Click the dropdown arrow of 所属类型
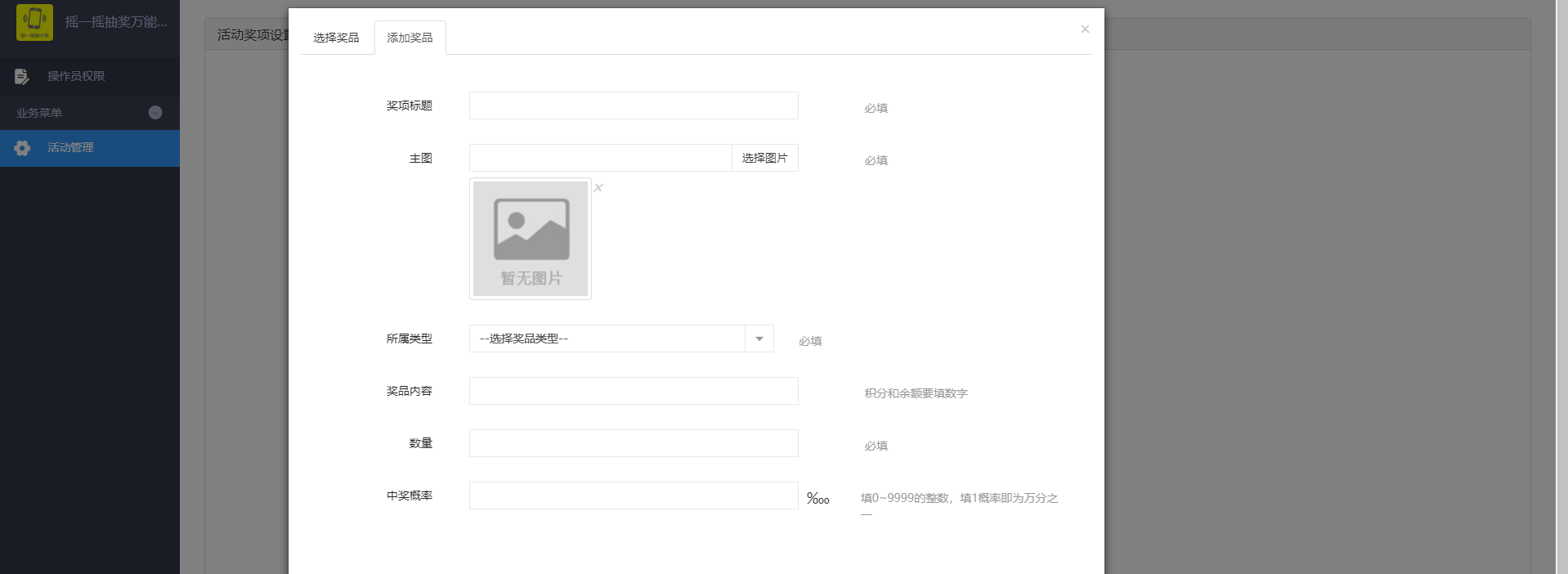This screenshot has width=1568, height=574. [x=759, y=339]
